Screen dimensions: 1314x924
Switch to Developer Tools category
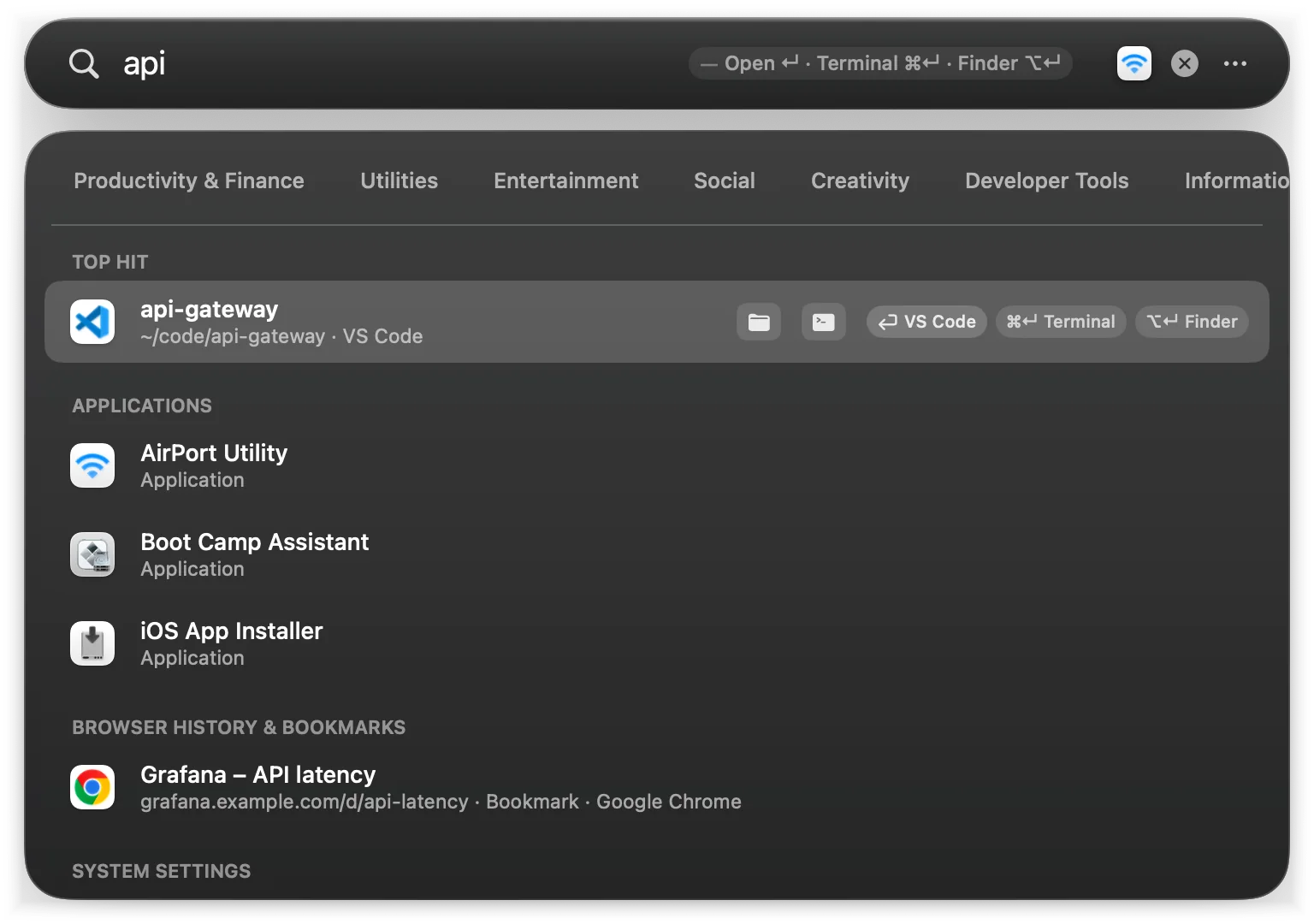1047,181
